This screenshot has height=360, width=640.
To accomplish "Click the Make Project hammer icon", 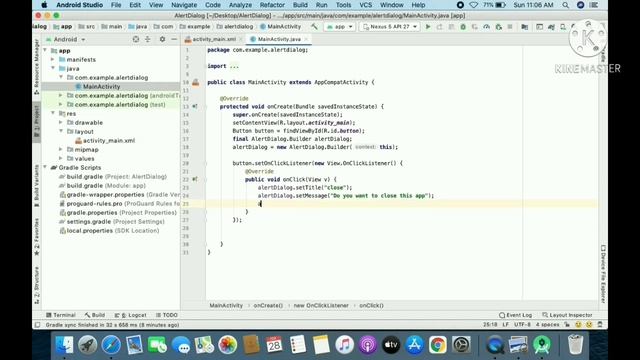I will pos(314,27).
